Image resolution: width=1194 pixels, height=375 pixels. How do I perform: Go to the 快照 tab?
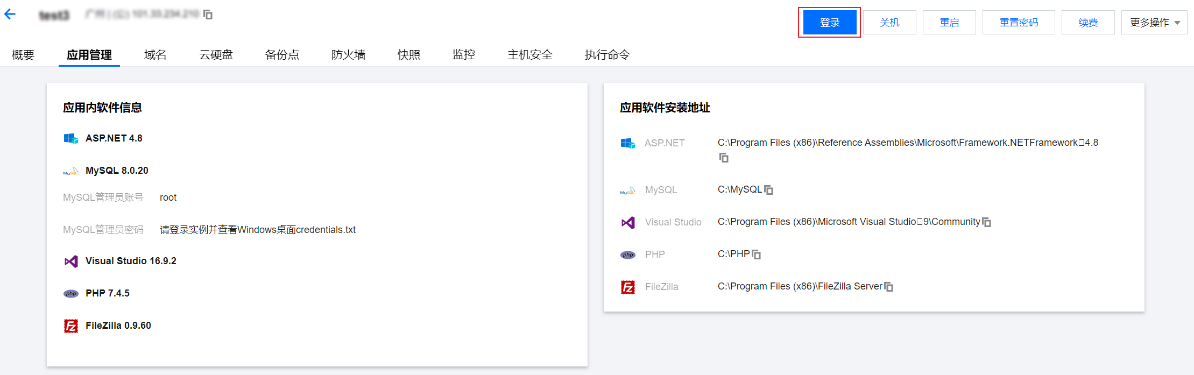coord(409,55)
